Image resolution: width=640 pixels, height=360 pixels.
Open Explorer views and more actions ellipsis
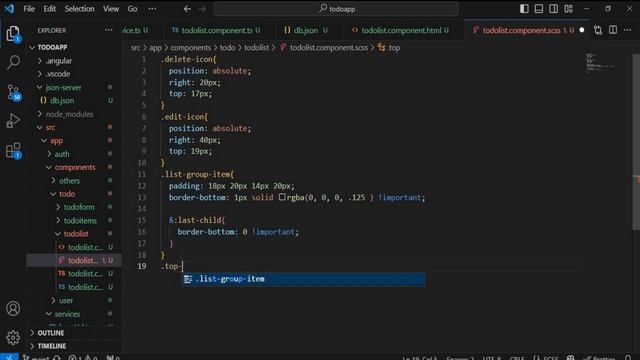(x=109, y=30)
